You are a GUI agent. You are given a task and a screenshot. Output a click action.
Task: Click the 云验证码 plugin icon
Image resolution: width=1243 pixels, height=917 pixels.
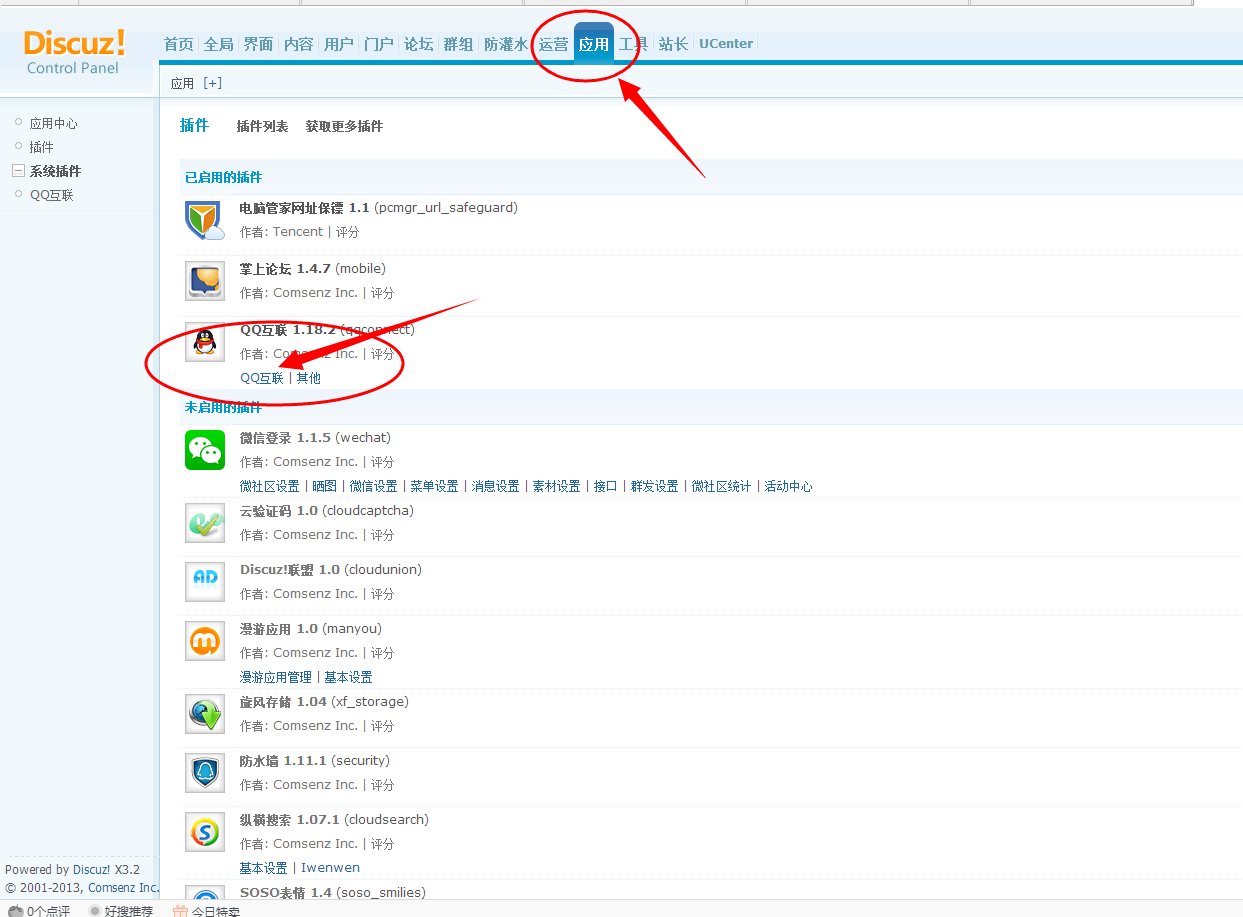[205, 523]
